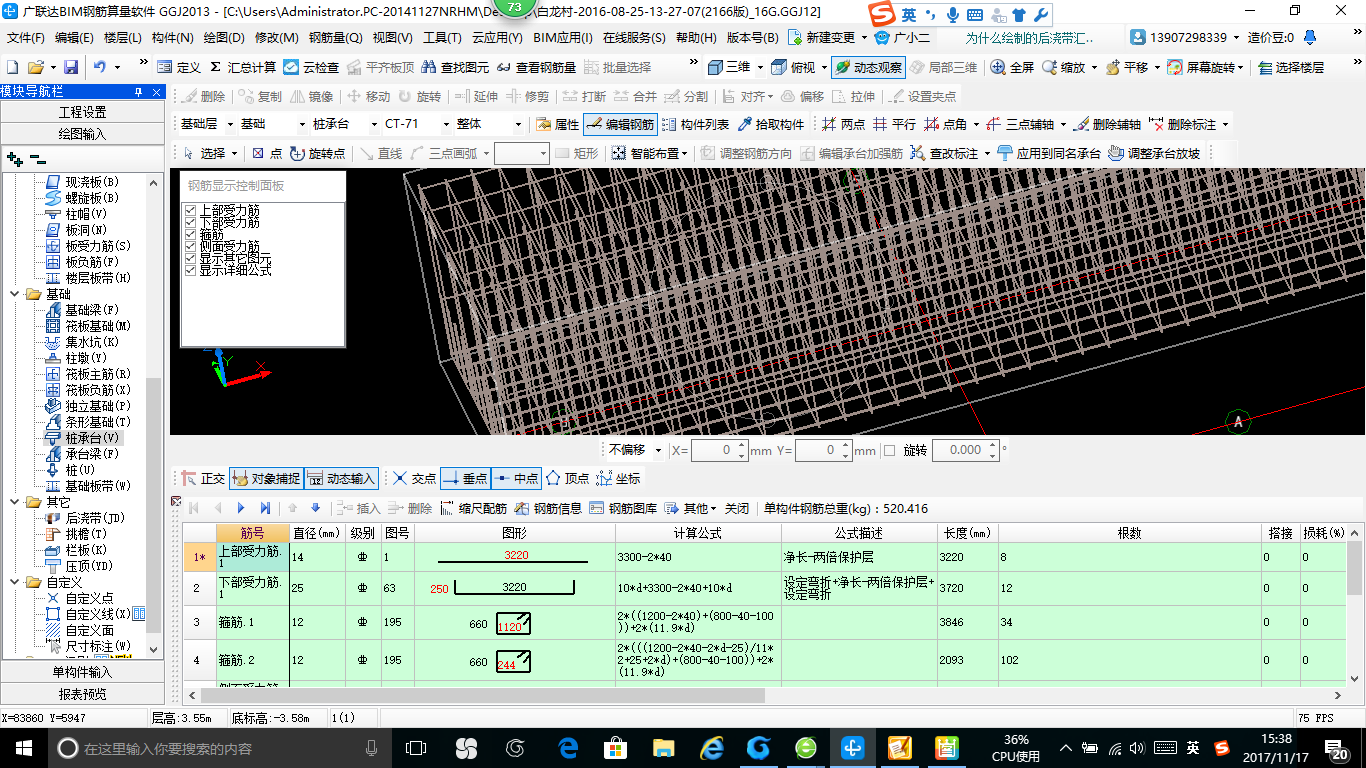Open the BIM应用(I) menu

(x=562, y=38)
